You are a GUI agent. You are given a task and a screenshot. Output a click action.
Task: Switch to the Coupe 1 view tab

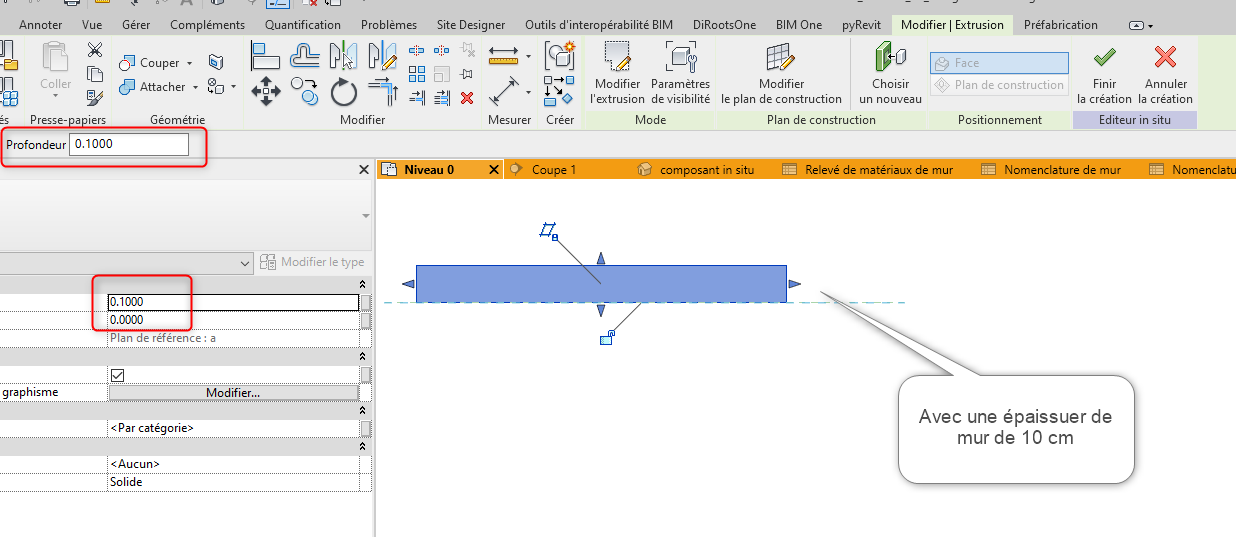tap(553, 170)
